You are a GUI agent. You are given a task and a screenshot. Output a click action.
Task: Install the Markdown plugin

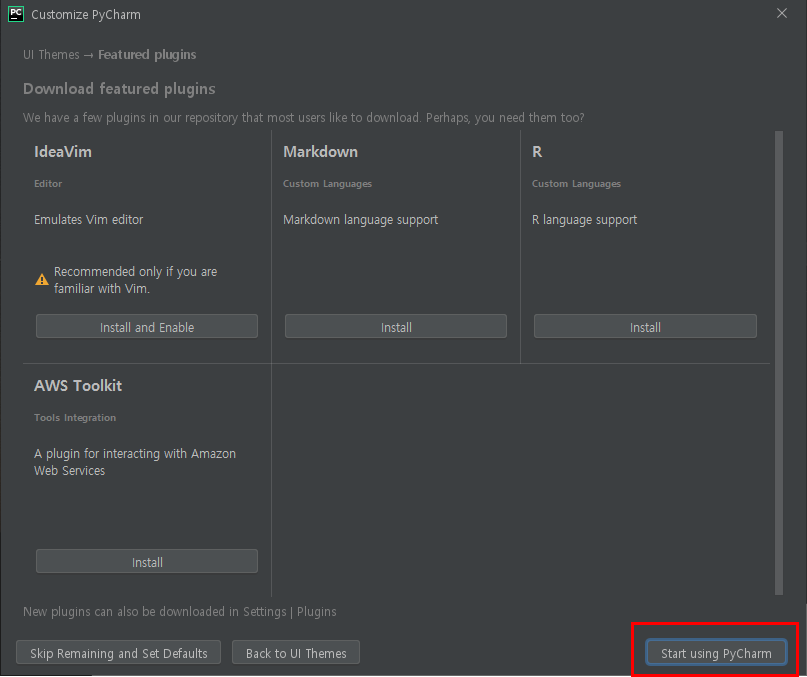[x=396, y=326]
